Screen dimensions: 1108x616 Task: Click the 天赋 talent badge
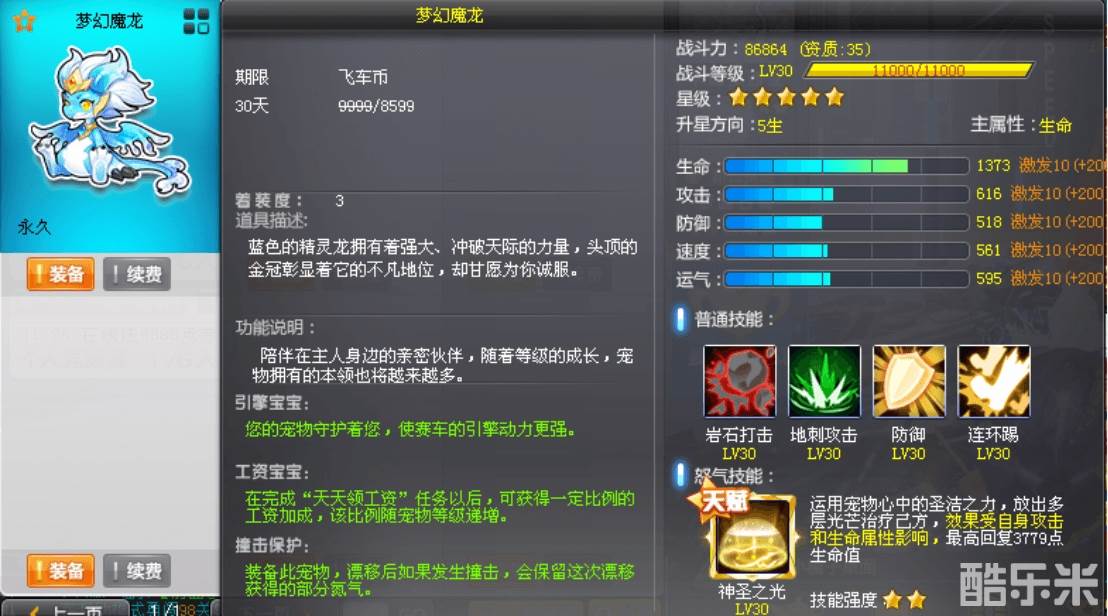click(719, 501)
